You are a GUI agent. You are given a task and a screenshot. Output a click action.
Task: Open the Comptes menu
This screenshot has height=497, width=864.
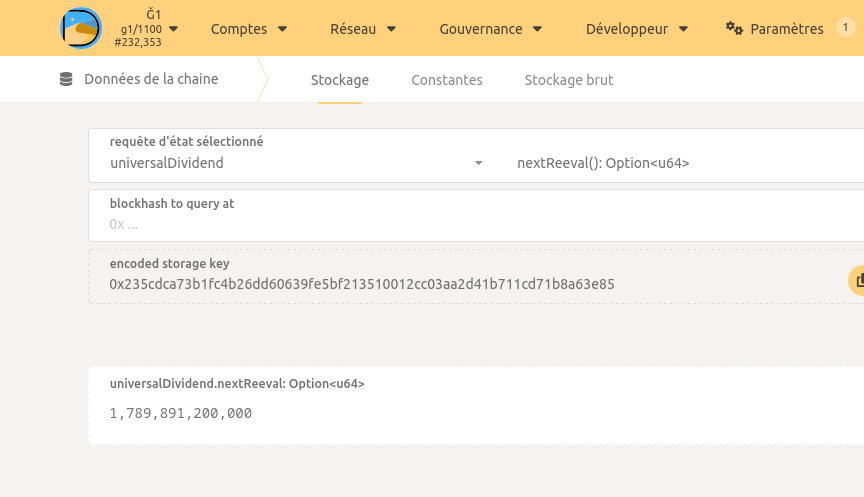(x=249, y=29)
